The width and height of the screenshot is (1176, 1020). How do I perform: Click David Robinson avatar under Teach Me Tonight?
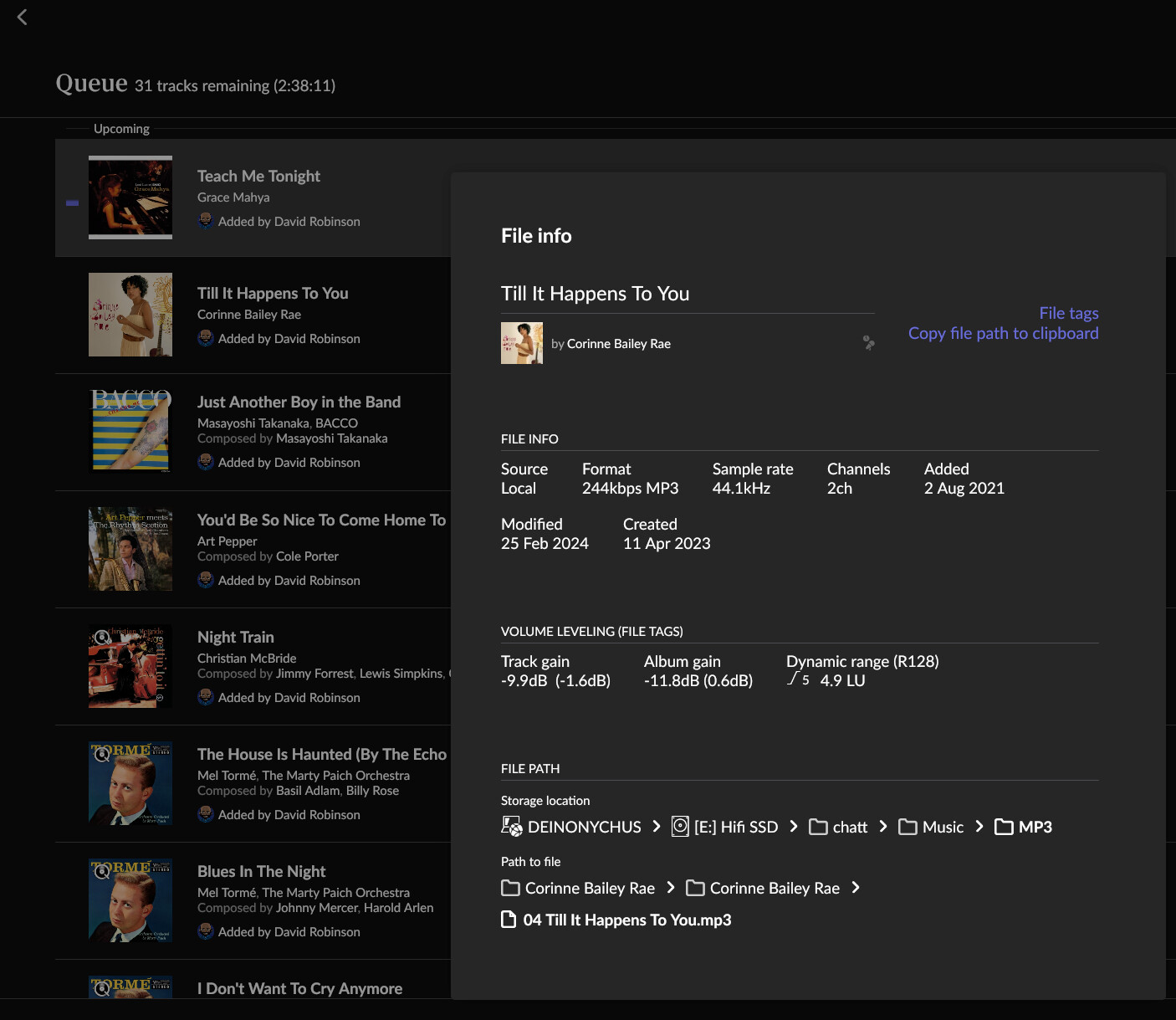coord(206,221)
